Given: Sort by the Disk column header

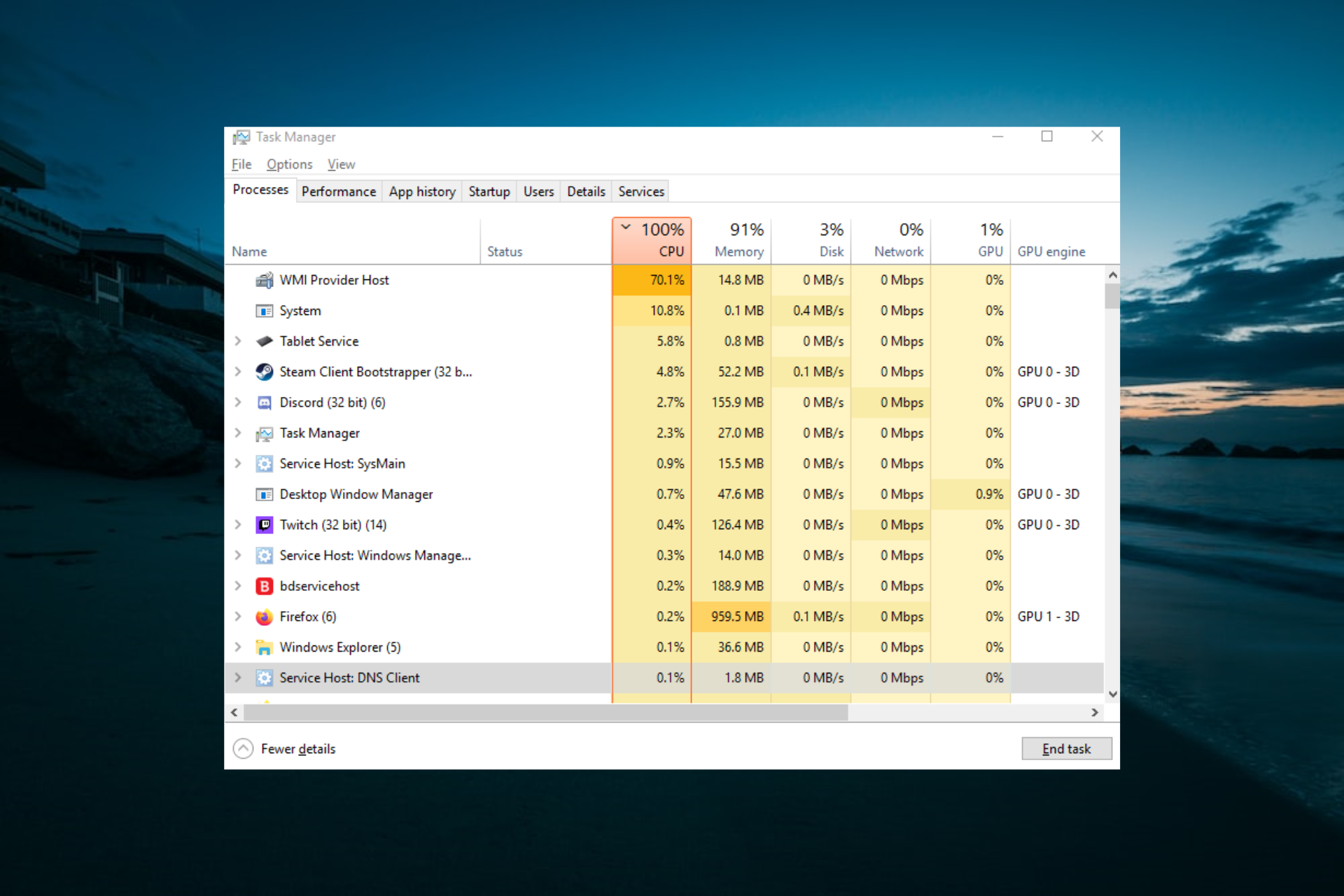Looking at the screenshot, I should (811, 241).
